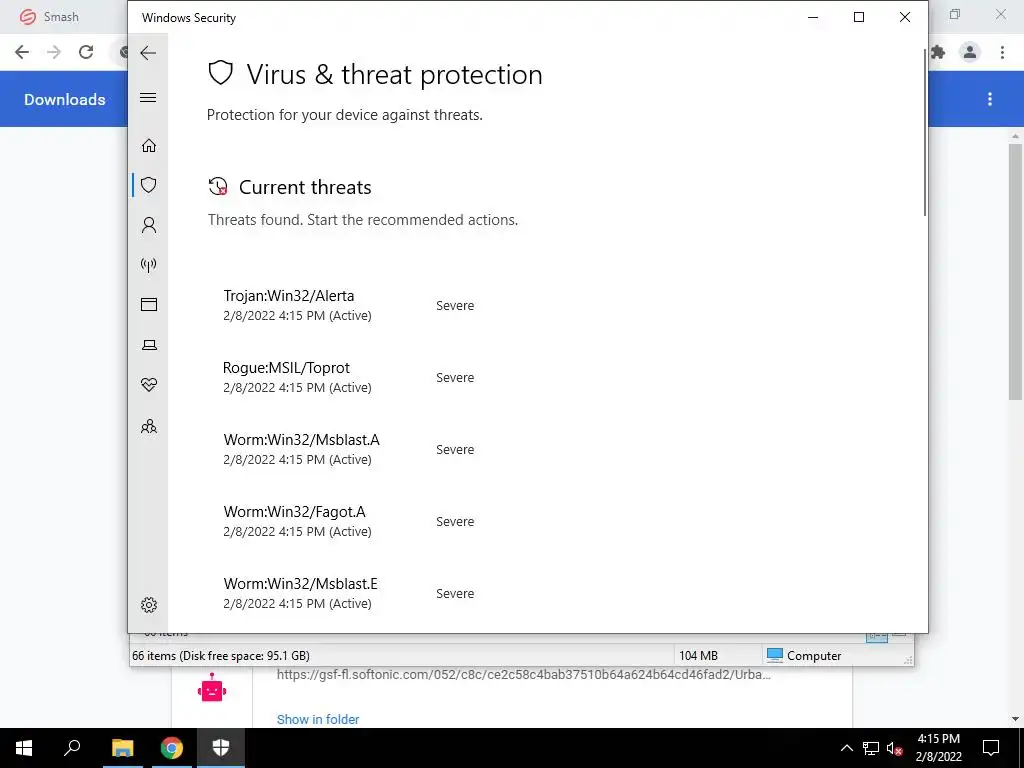Screen dimensions: 1024x768
Task: Click 104 MB status bar entry
Action: tap(698, 656)
